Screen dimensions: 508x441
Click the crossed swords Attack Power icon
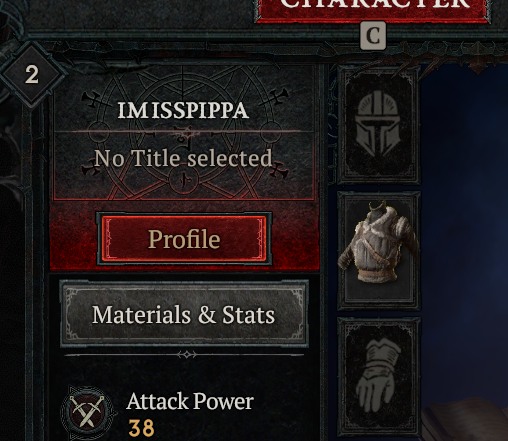point(87,412)
